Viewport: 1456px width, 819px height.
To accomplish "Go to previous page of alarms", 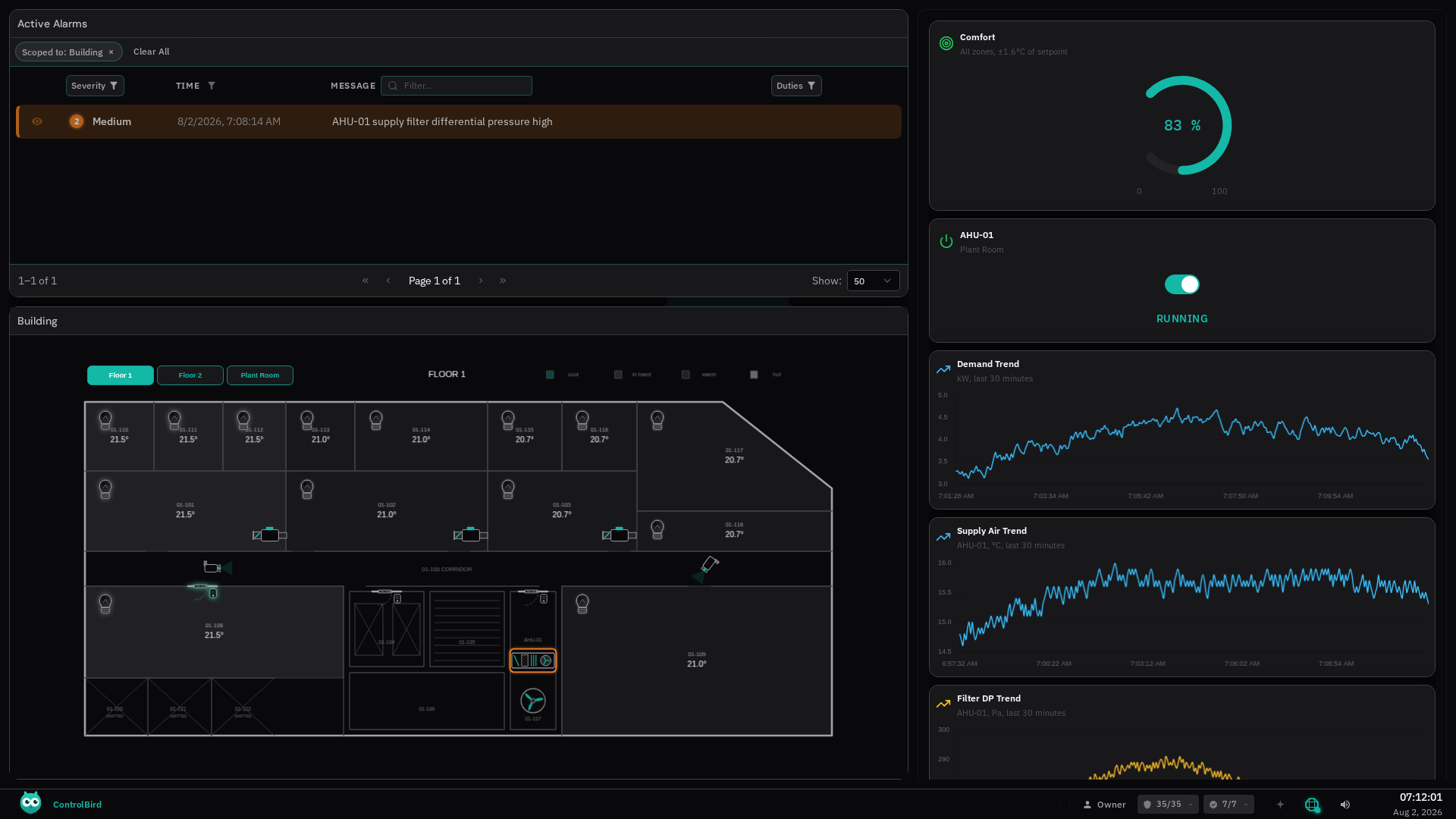I will (x=388, y=281).
